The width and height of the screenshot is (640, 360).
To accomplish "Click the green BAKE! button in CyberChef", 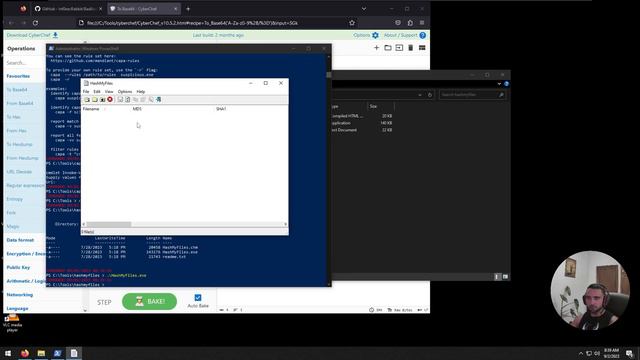I will [149, 302].
